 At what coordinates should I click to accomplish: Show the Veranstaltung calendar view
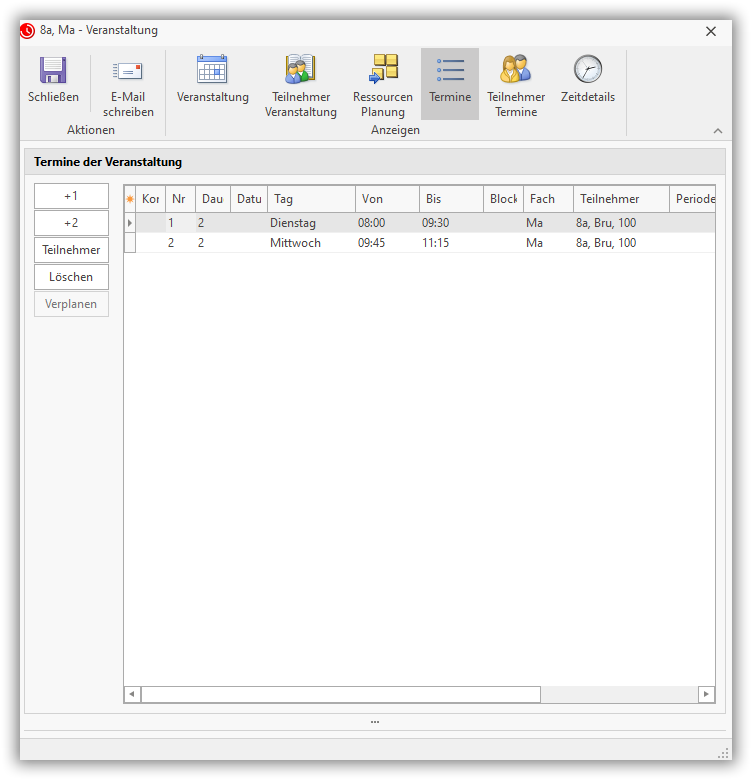click(212, 70)
